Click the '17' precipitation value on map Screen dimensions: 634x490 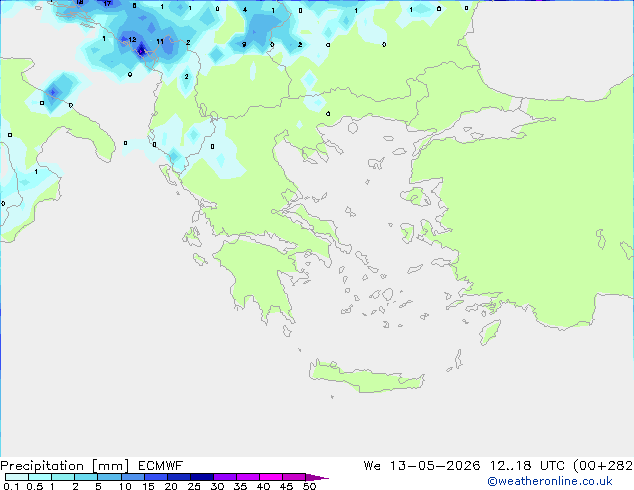tap(107, 3)
